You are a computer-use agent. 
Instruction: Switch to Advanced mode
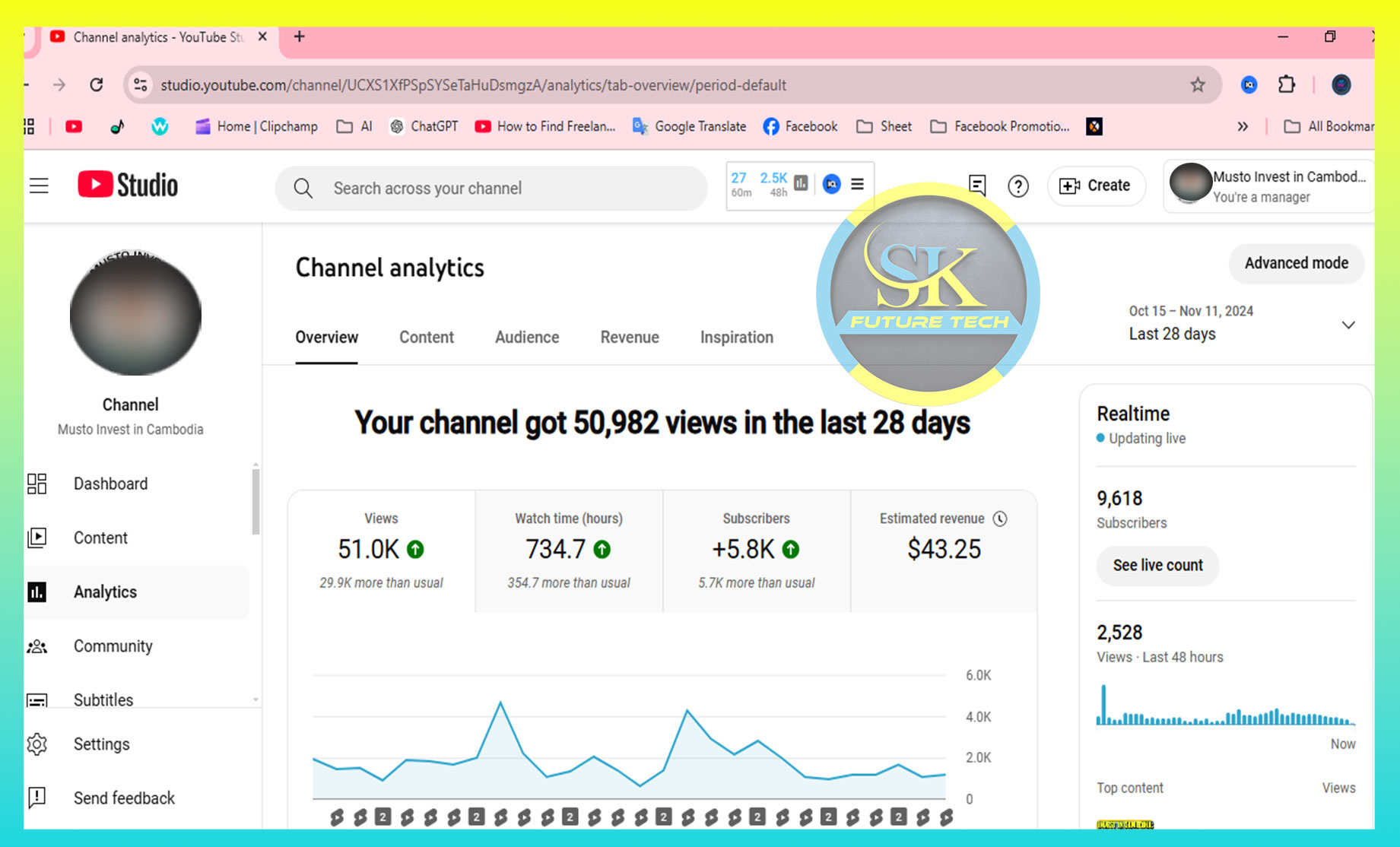pyautogui.click(x=1296, y=263)
